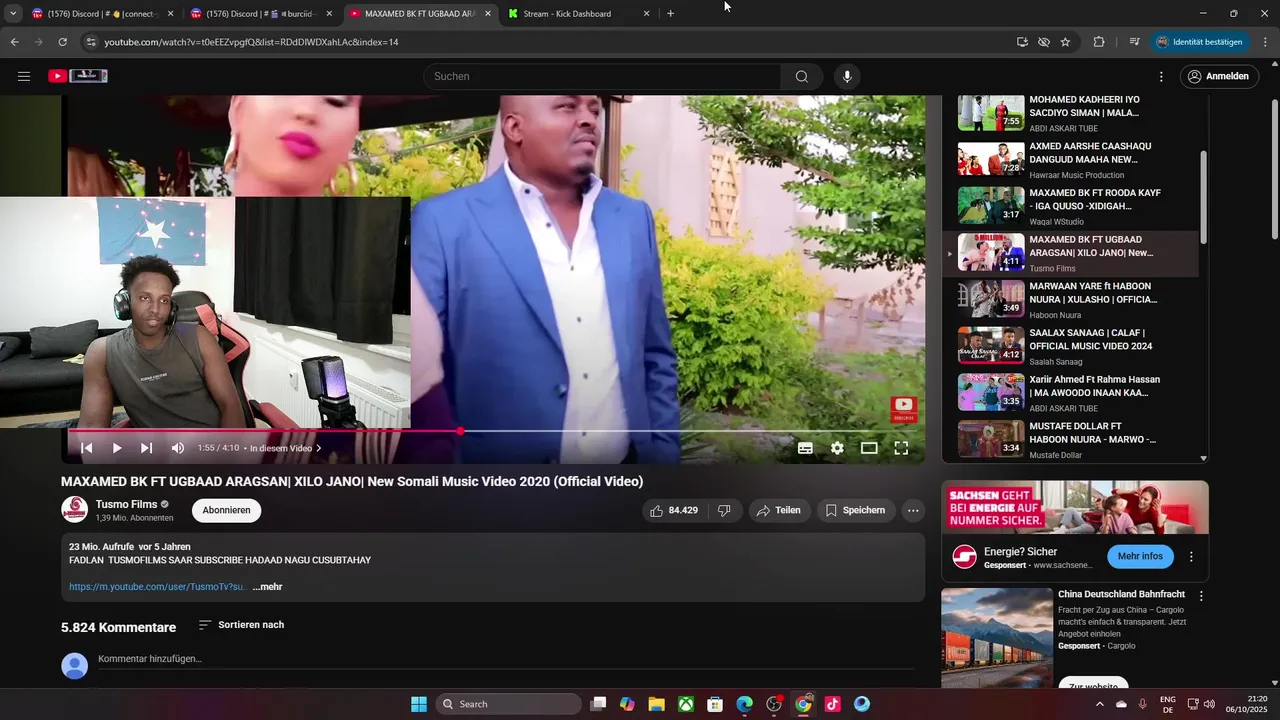
Task: Open options menu for Energie ad
Action: [1191, 556]
